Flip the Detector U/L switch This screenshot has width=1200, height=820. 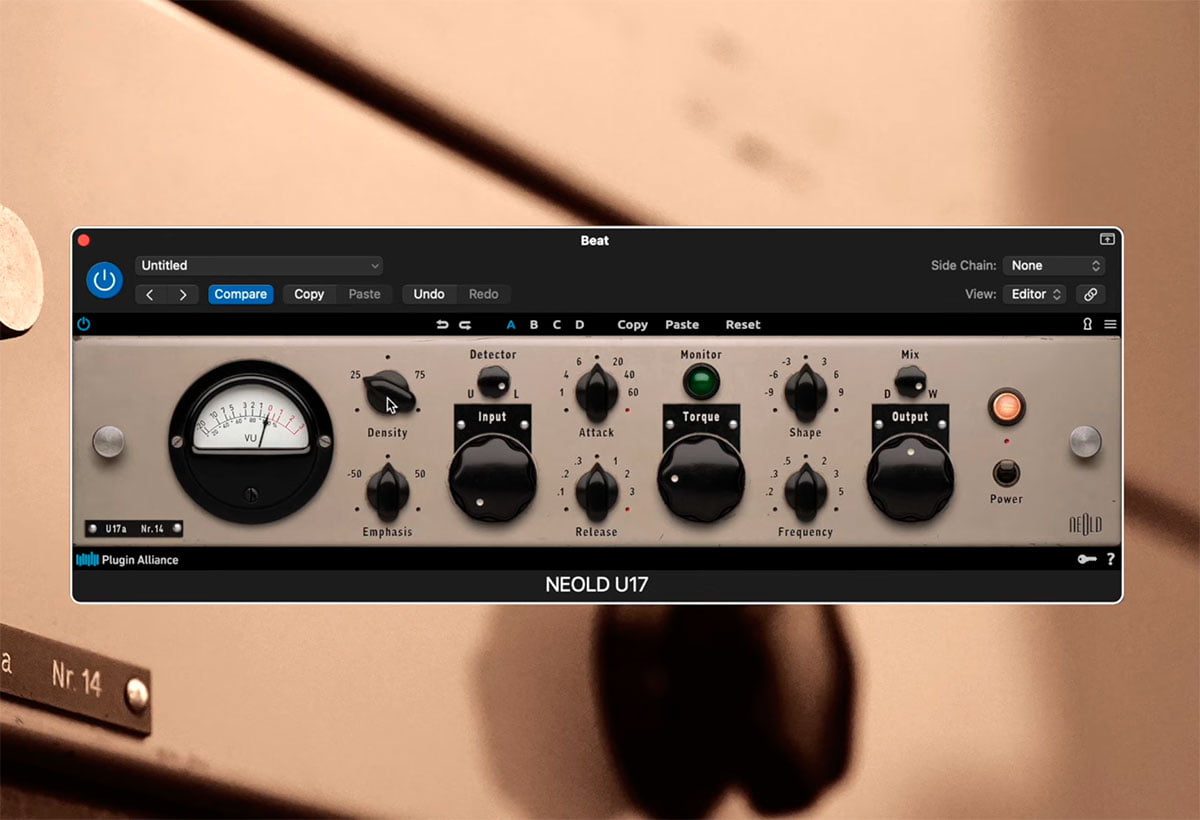(x=492, y=381)
